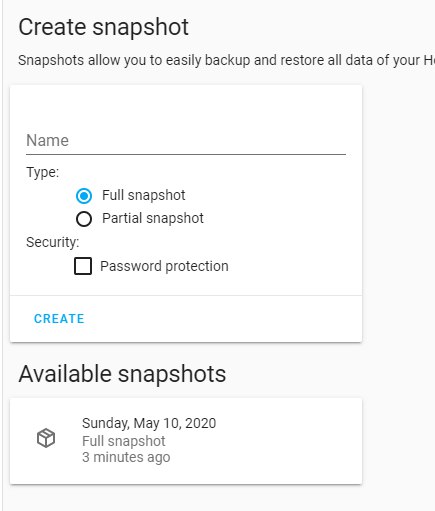Click the underline beneath the Name field
435x511 pixels.
tap(186, 154)
